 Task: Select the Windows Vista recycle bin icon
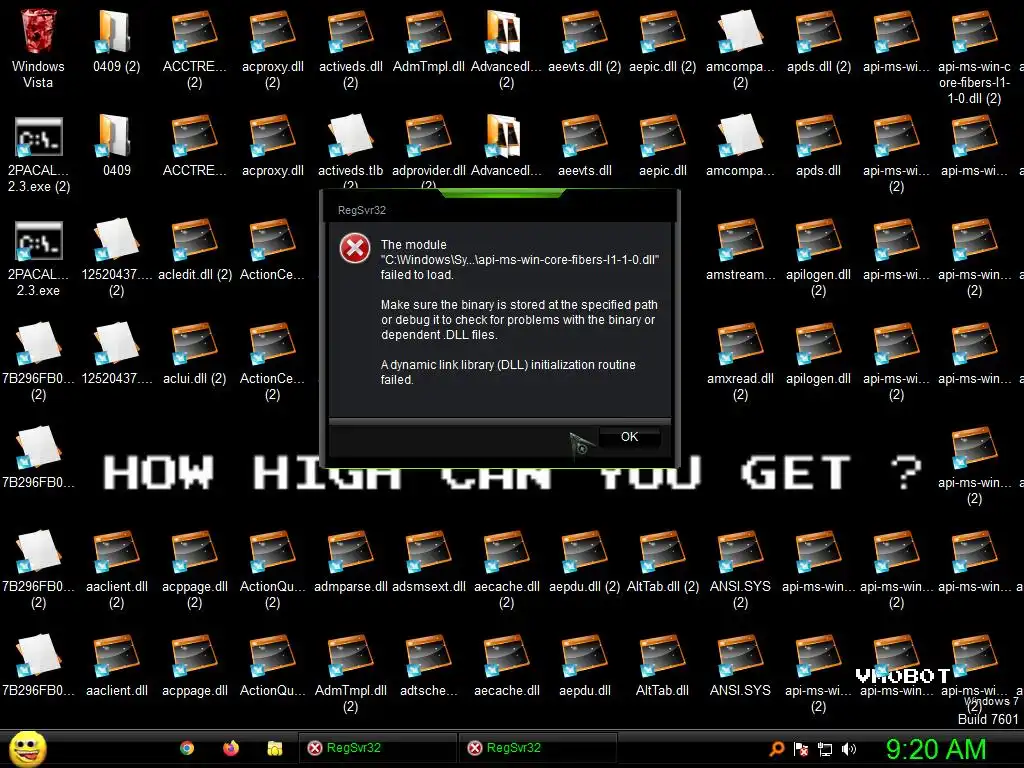coord(38,49)
